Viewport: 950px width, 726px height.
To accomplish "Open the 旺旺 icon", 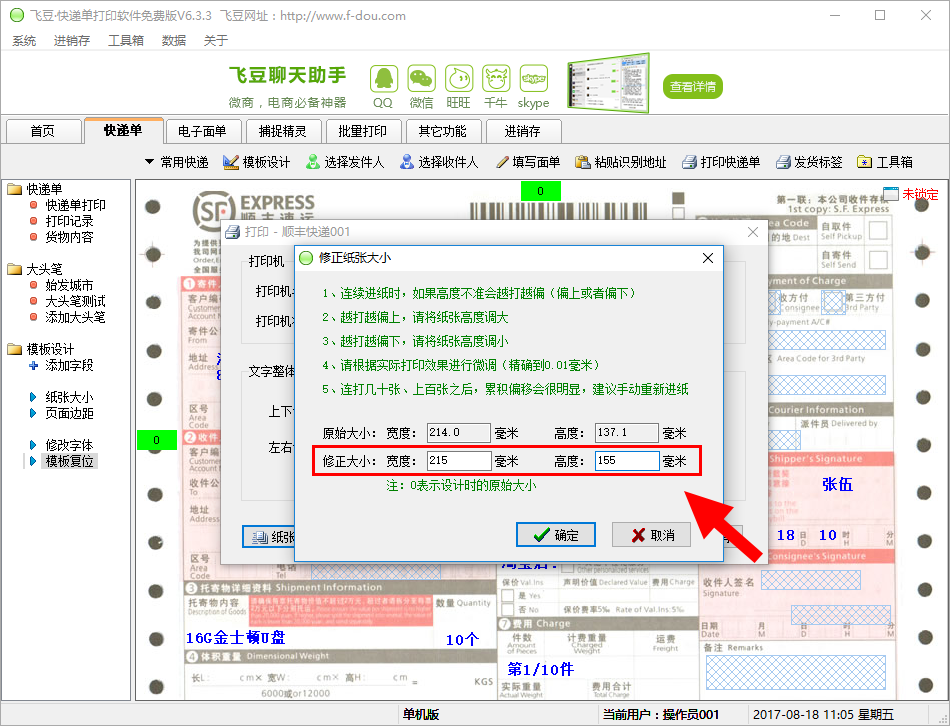I will 459,79.
